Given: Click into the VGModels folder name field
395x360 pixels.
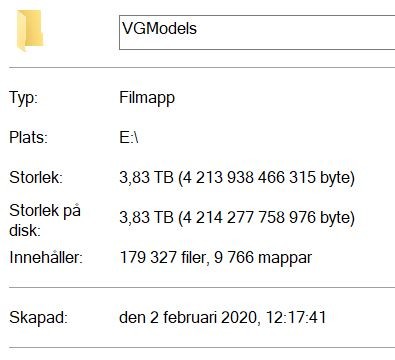Looking at the screenshot, I should 257,32.
